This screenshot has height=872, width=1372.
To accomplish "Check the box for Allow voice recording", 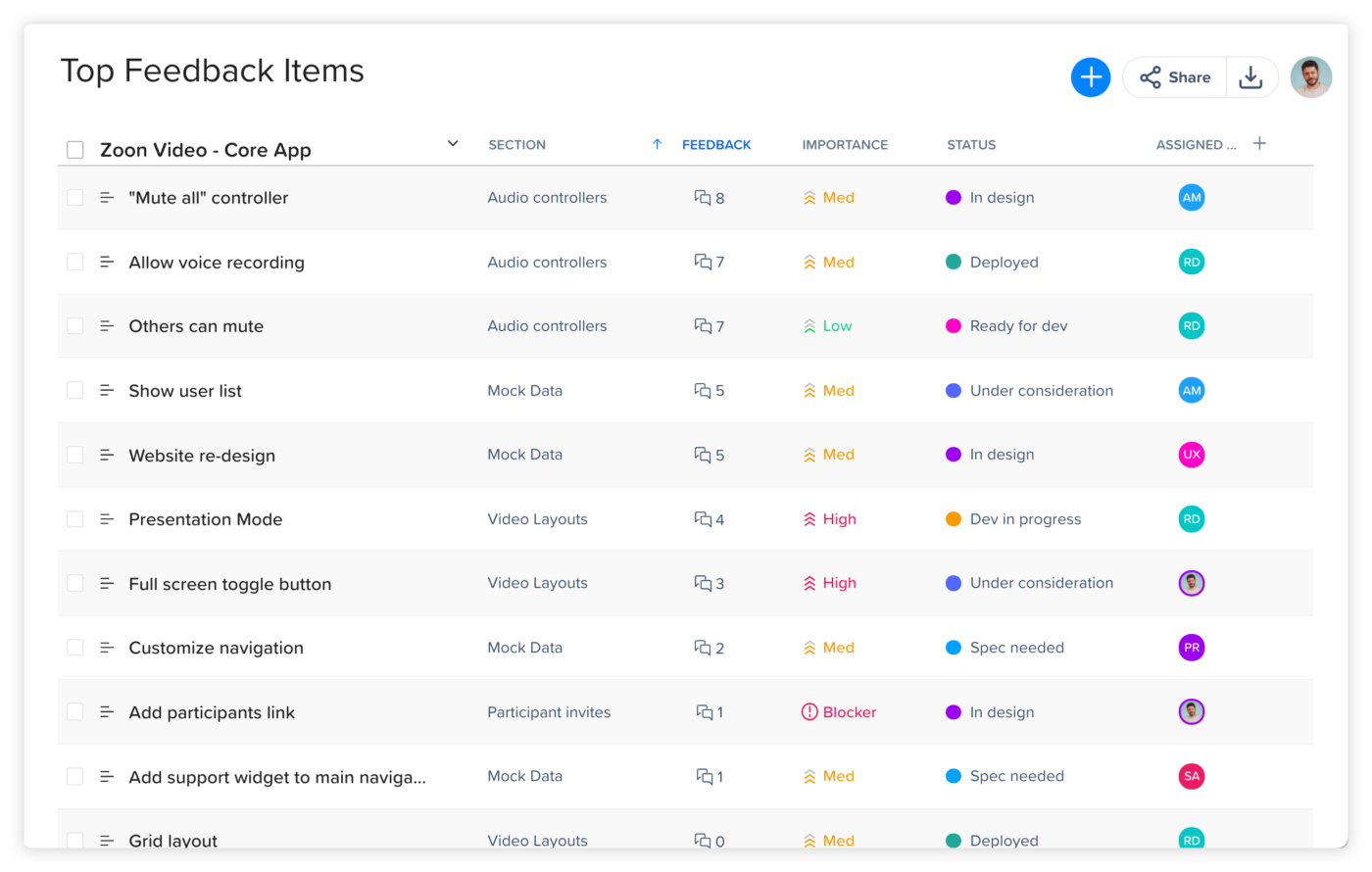I will pyautogui.click(x=75, y=262).
